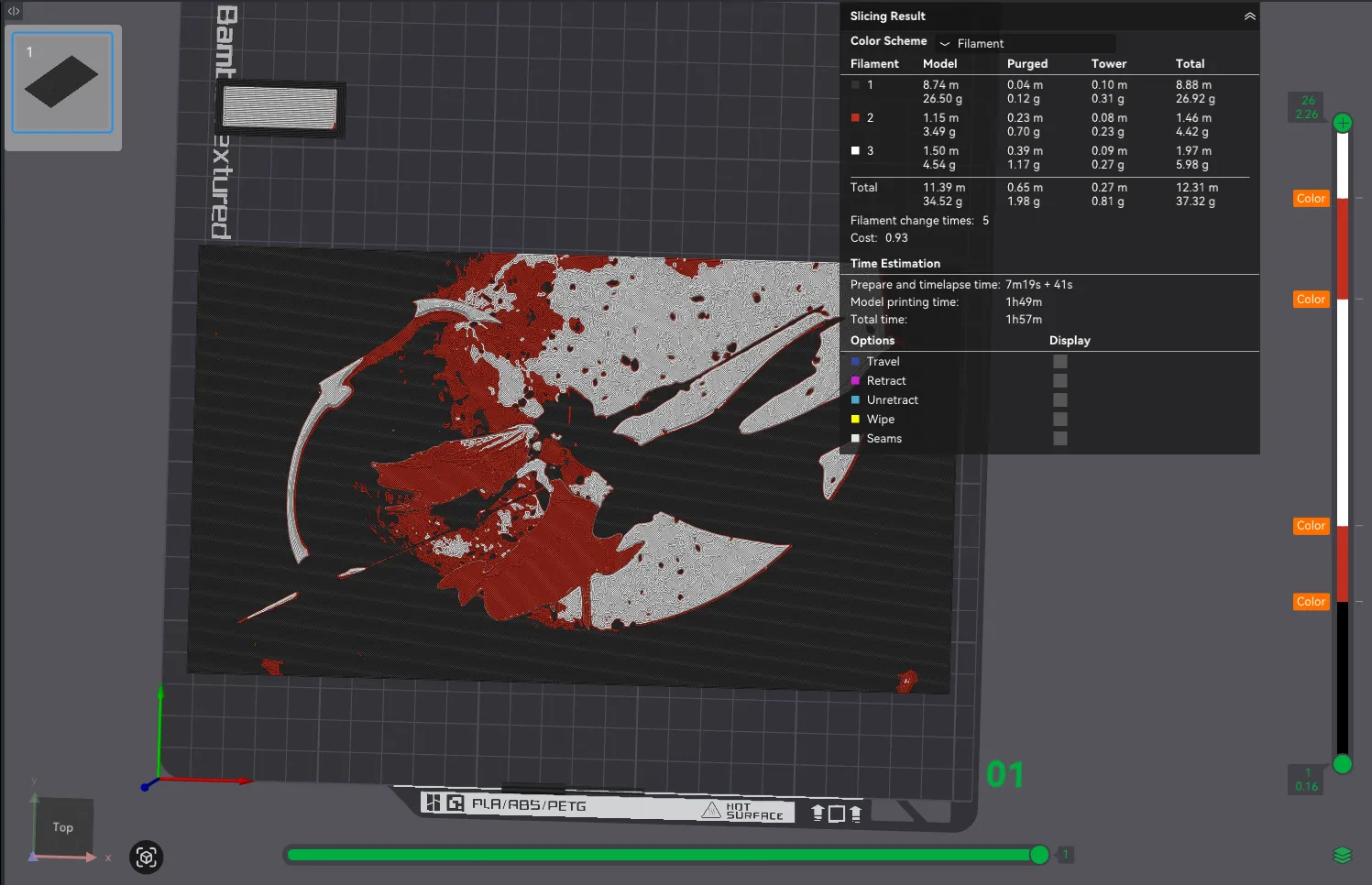Click the Top face of the view cube
This screenshot has height=885, width=1372.
pos(62,827)
